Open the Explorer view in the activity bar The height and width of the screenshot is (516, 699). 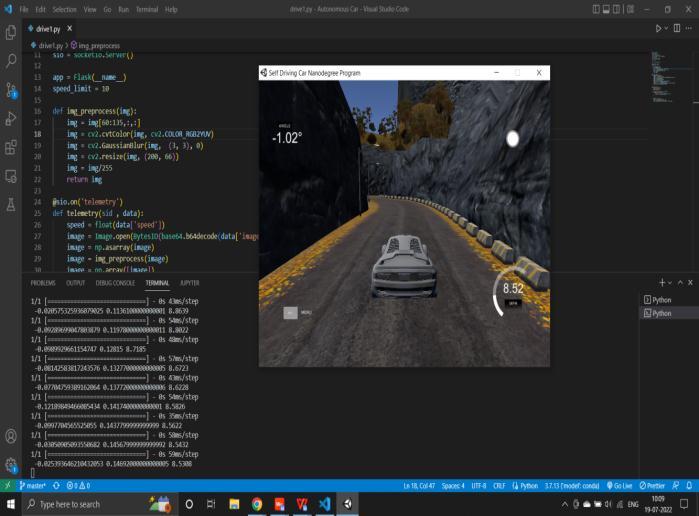(11, 32)
